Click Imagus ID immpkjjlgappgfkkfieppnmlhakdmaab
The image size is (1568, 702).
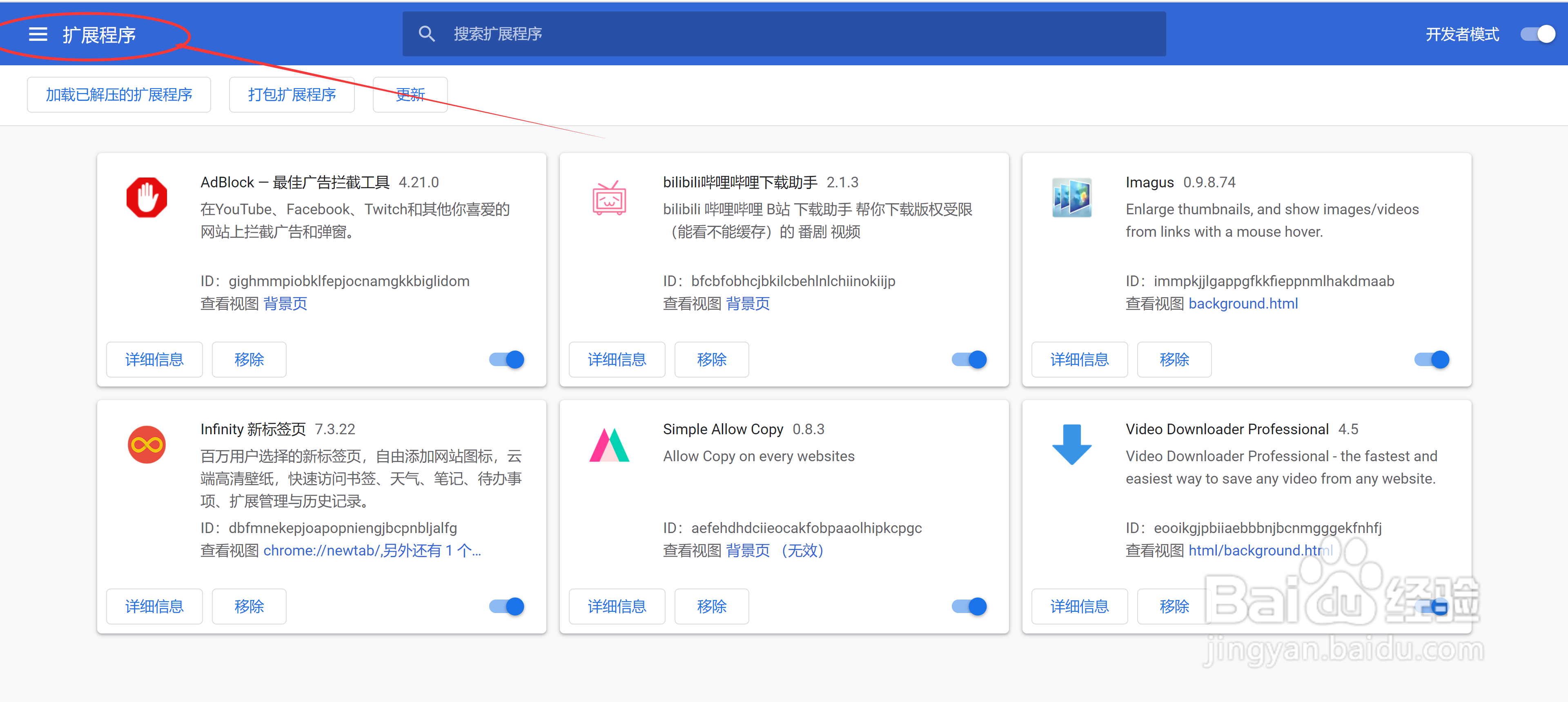tap(1274, 281)
